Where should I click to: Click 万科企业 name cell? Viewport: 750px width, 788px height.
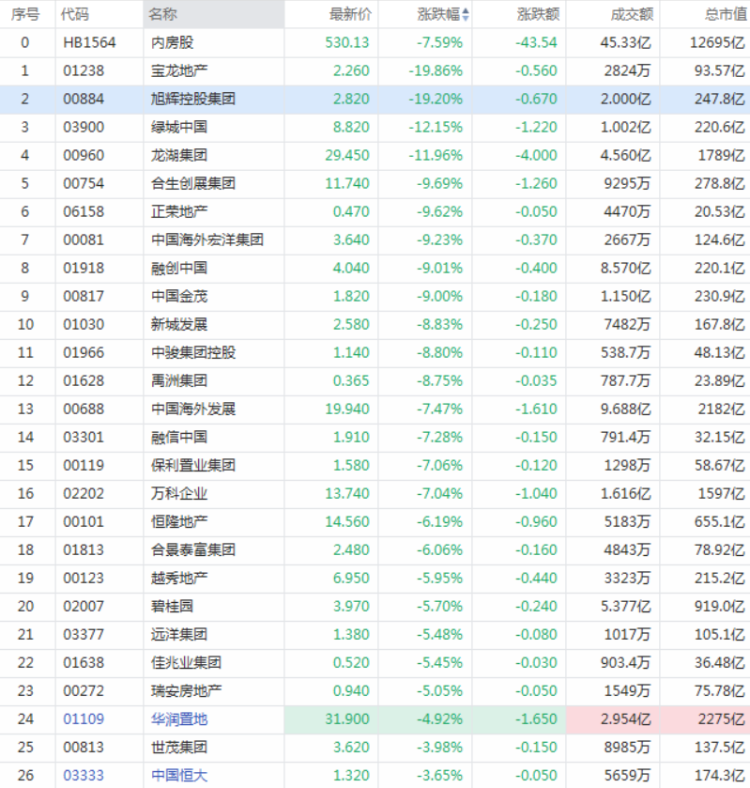click(179, 493)
